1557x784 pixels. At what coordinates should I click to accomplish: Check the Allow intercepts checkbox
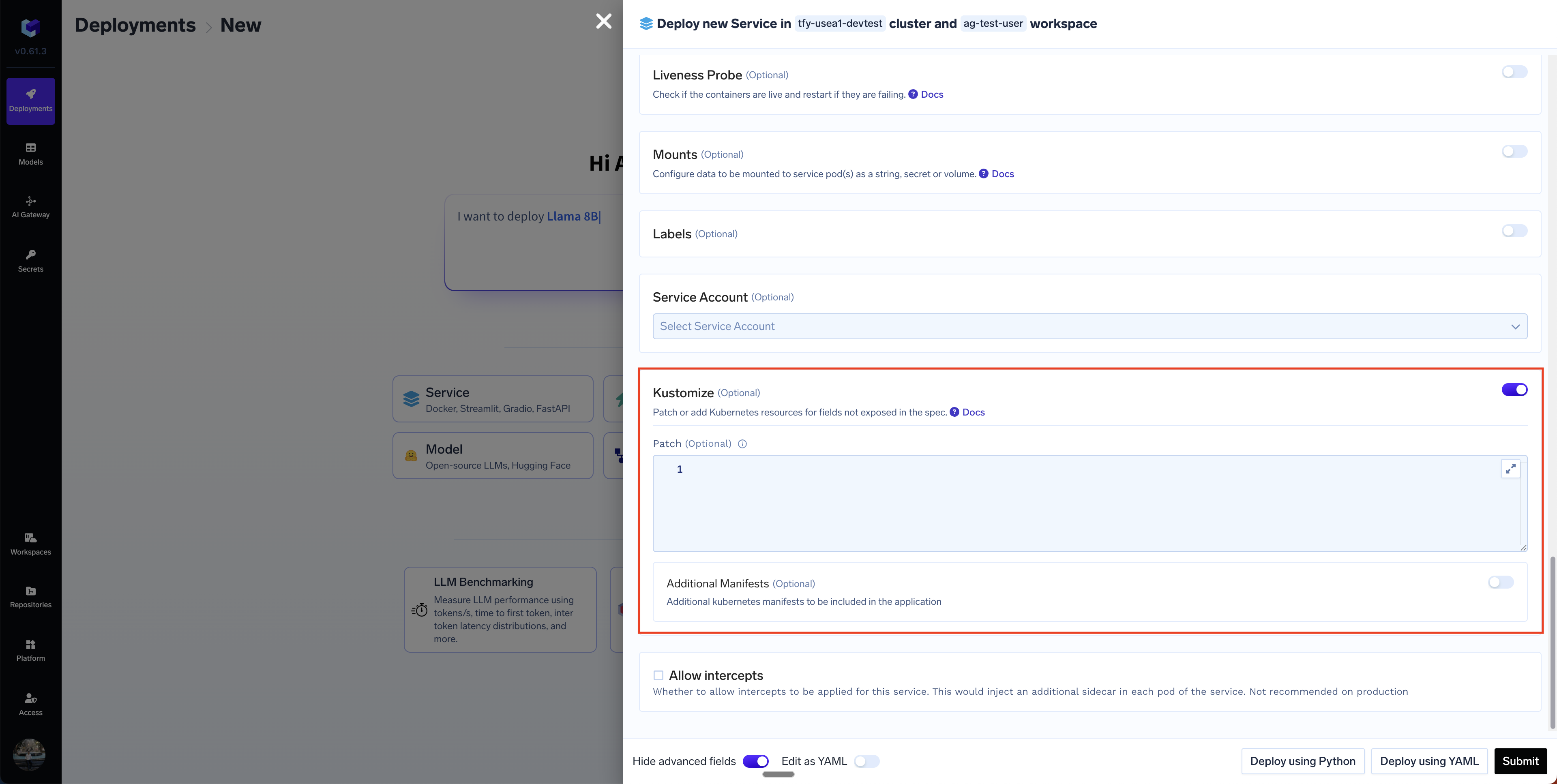[658, 675]
